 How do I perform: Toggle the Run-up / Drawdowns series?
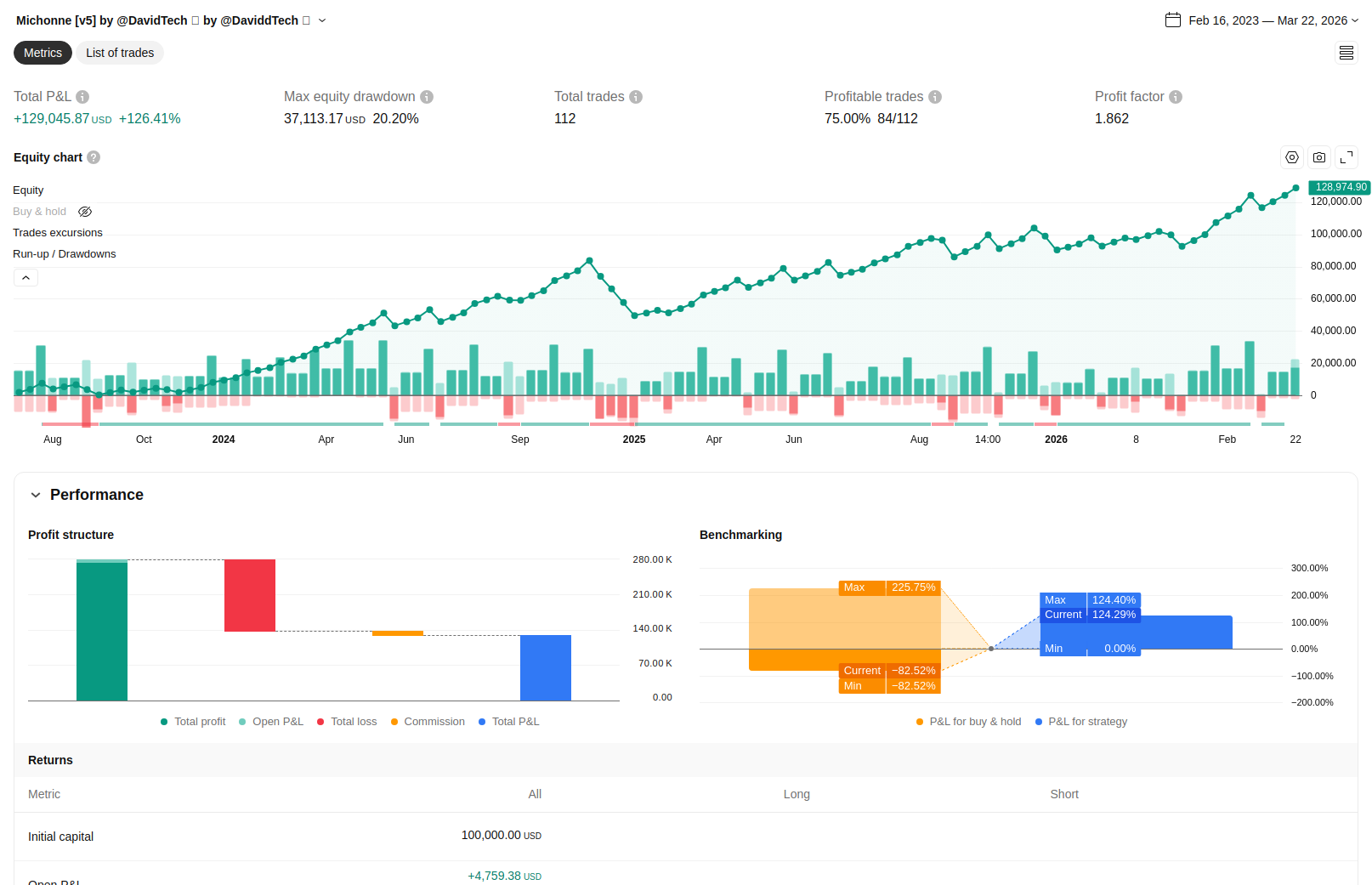(65, 254)
